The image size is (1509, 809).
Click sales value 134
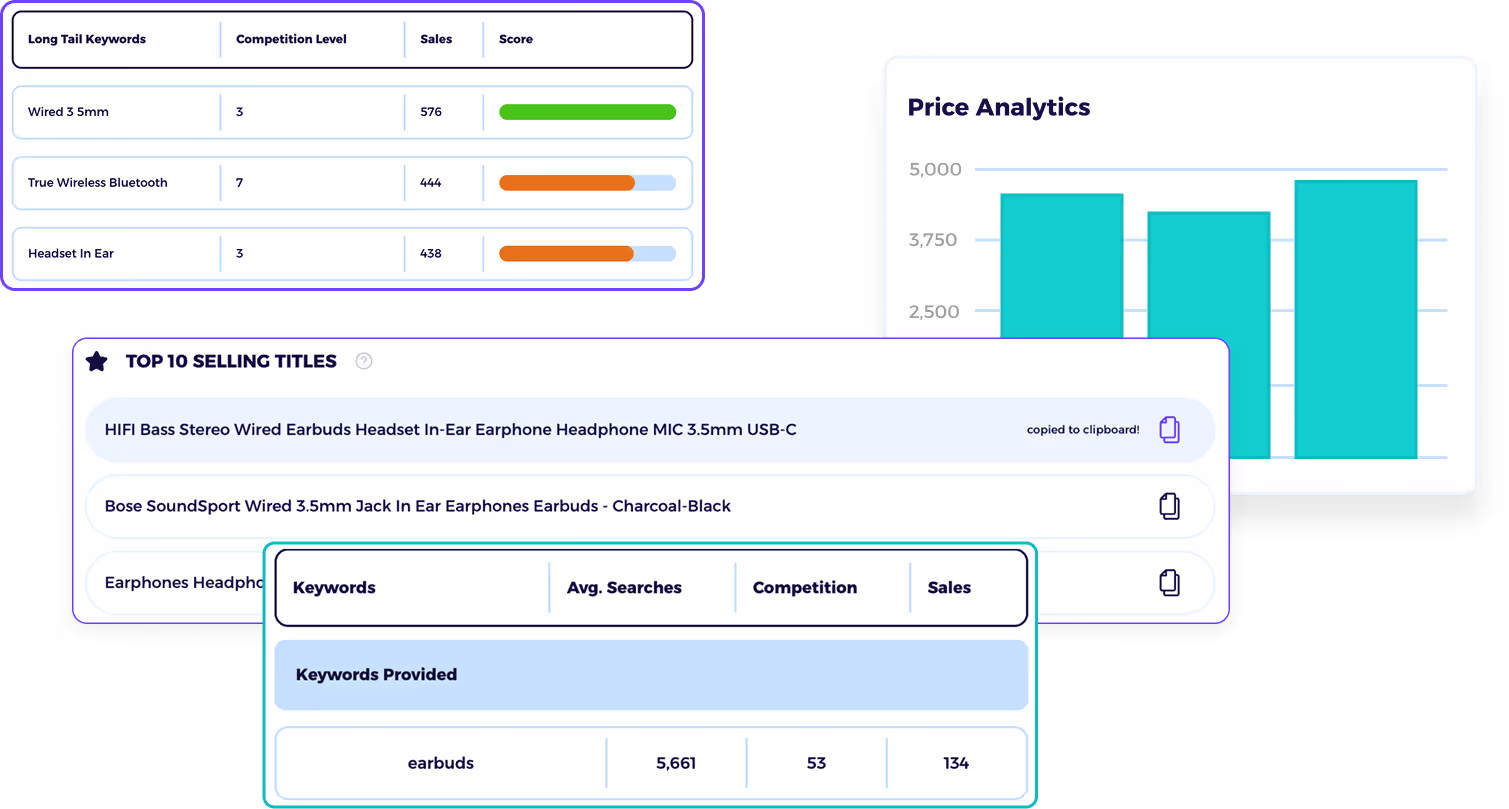coord(956,764)
